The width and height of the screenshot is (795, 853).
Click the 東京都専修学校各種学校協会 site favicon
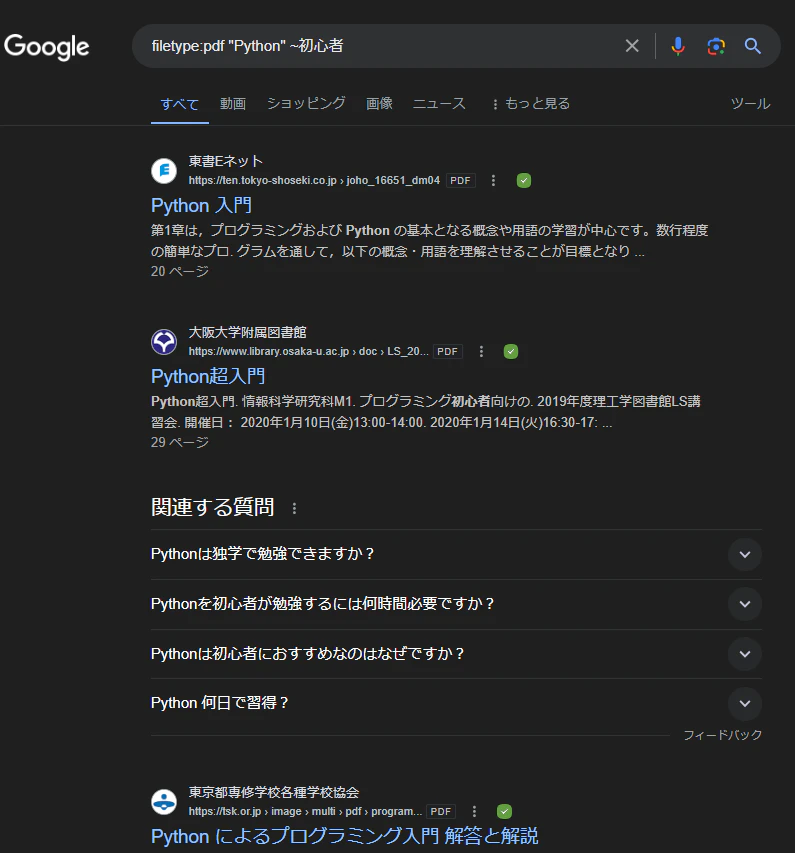[x=164, y=802]
